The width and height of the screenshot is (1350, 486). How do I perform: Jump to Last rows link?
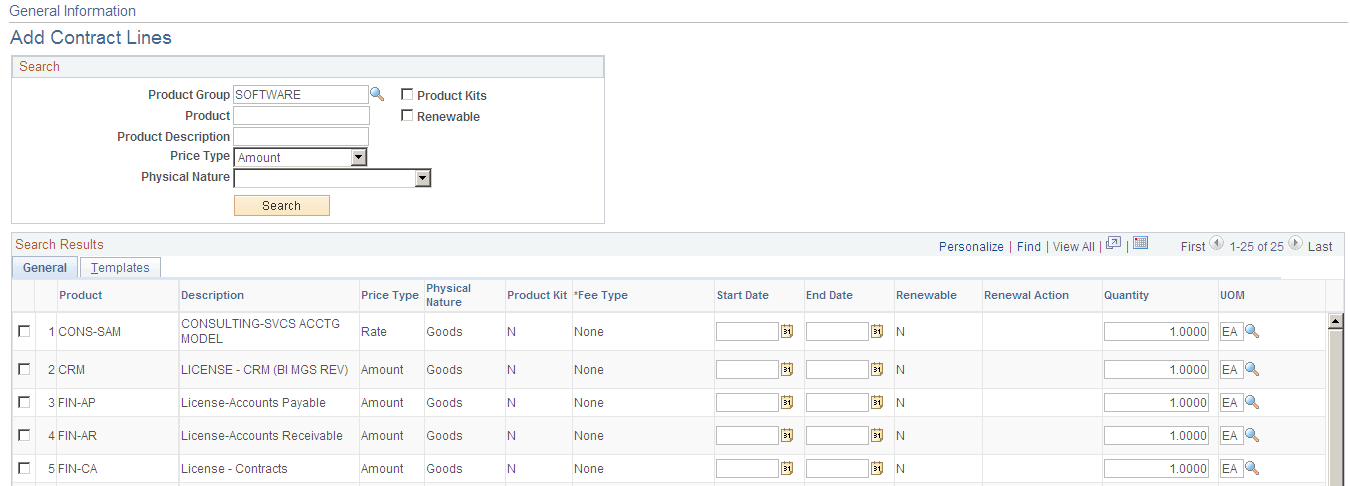(1320, 246)
